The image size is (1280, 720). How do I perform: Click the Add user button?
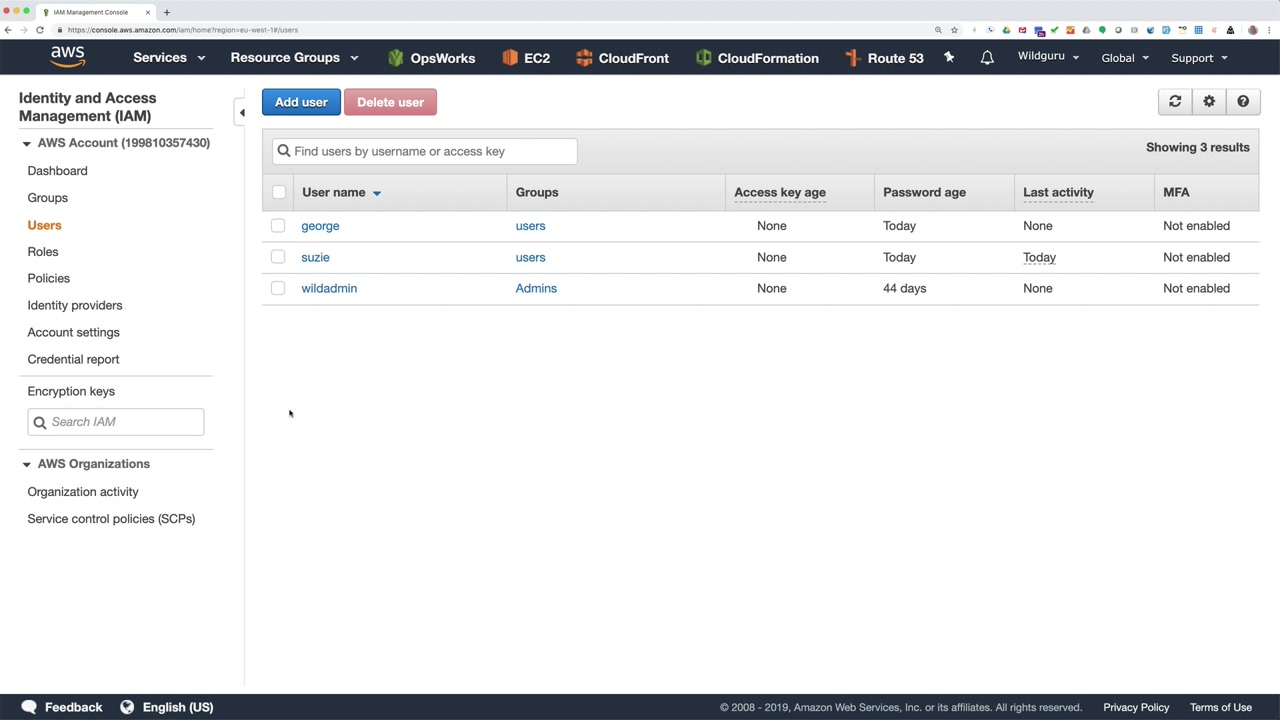301,102
